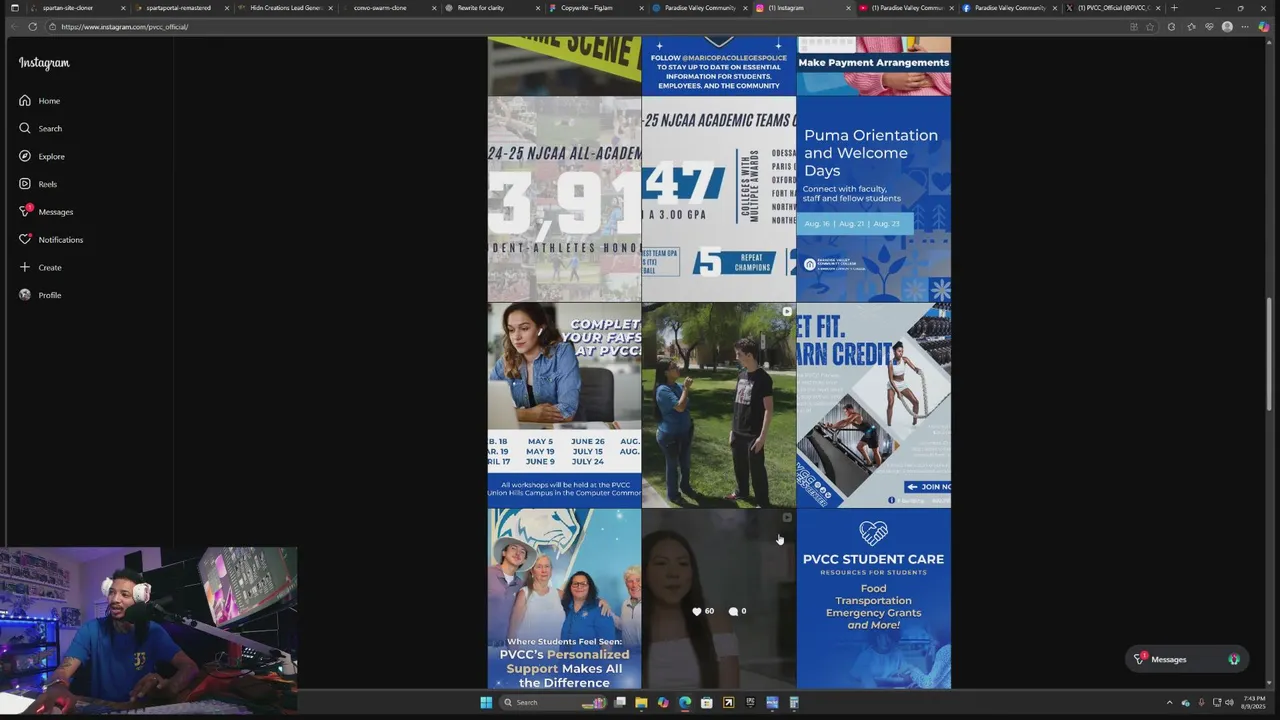Screen dimensions: 1280x720
Task: Switch to Rewrite for clarity tab
Action: click(x=491, y=8)
